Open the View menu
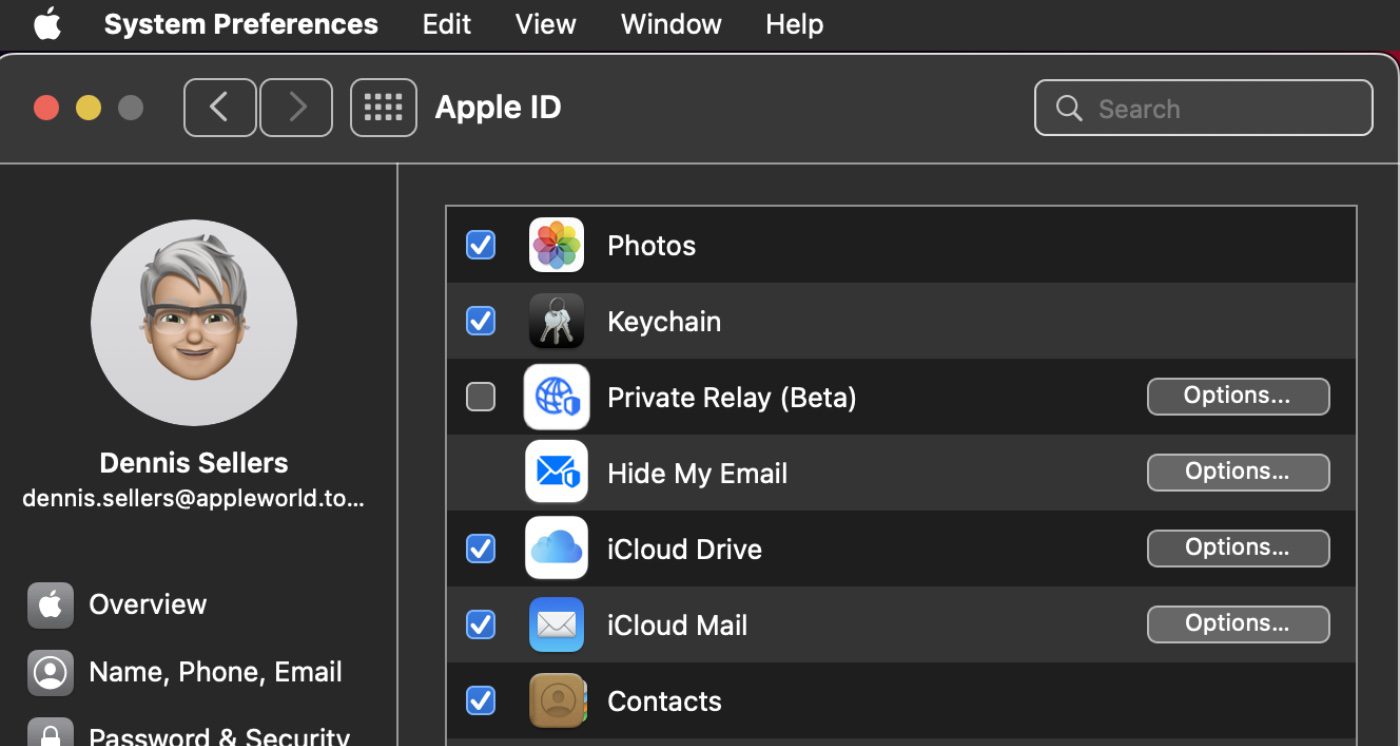The width and height of the screenshot is (1400, 746). coord(545,24)
